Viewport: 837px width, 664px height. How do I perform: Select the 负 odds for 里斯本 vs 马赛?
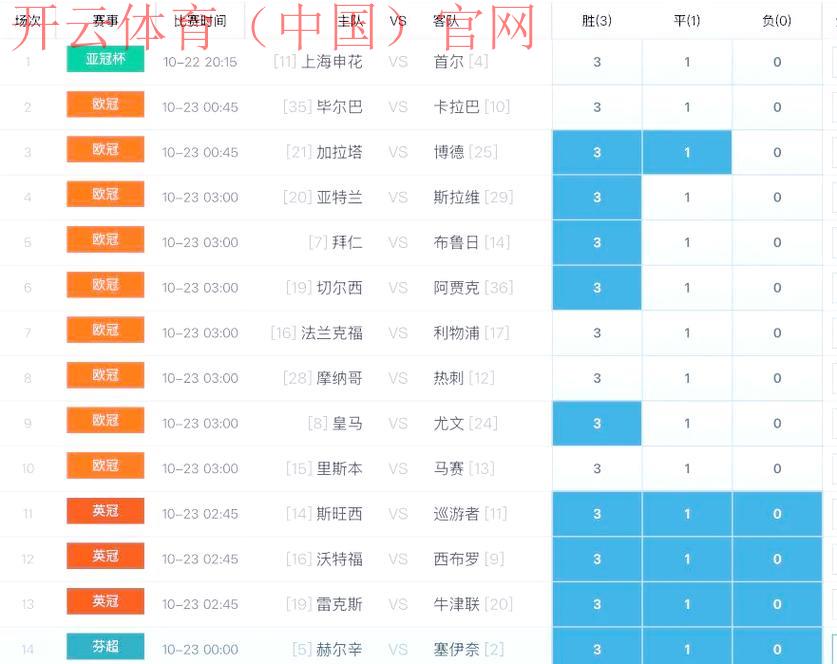coord(775,468)
